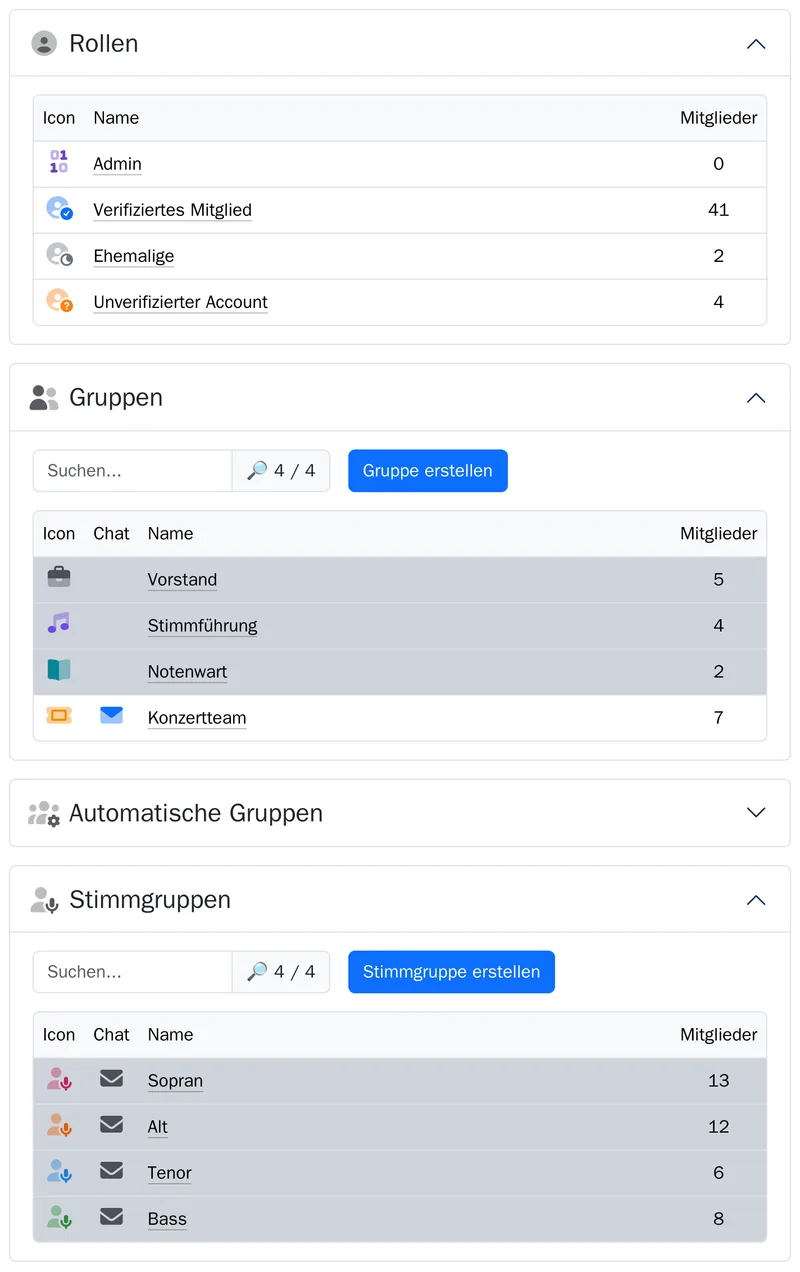This screenshot has width=800, height=1272.
Task: Open the Verifiziertes Mitglied link
Action: click(x=172, y=210)
